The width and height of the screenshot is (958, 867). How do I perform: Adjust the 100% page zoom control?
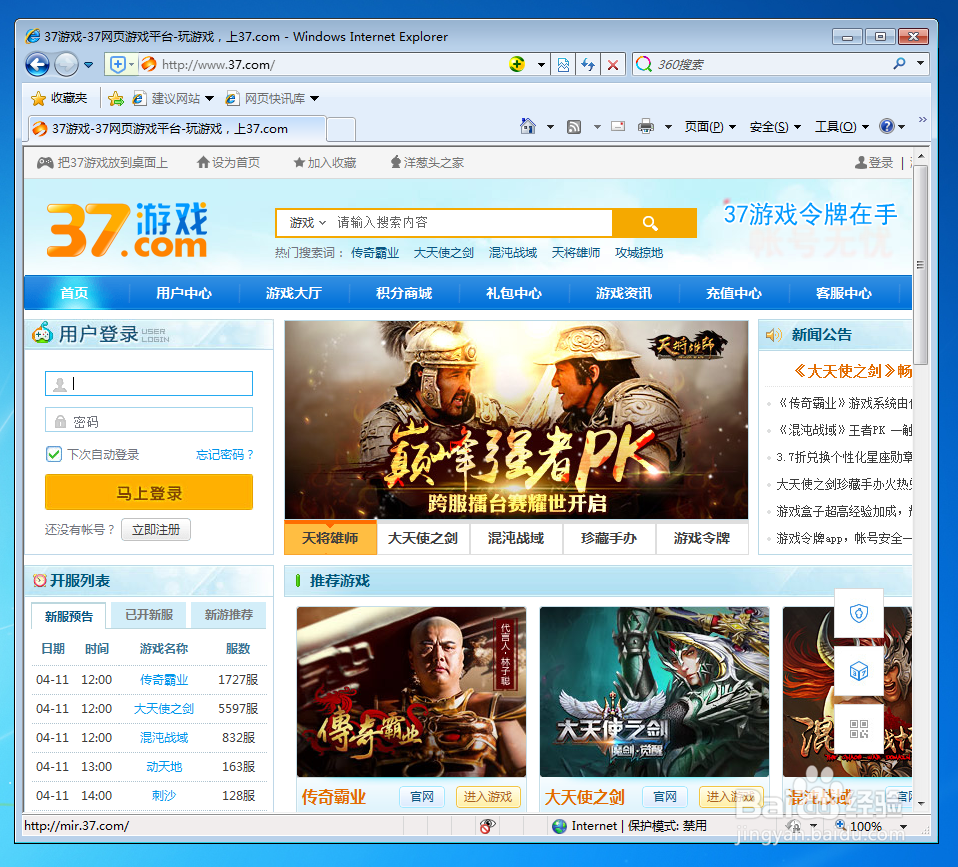click(866, 827)
